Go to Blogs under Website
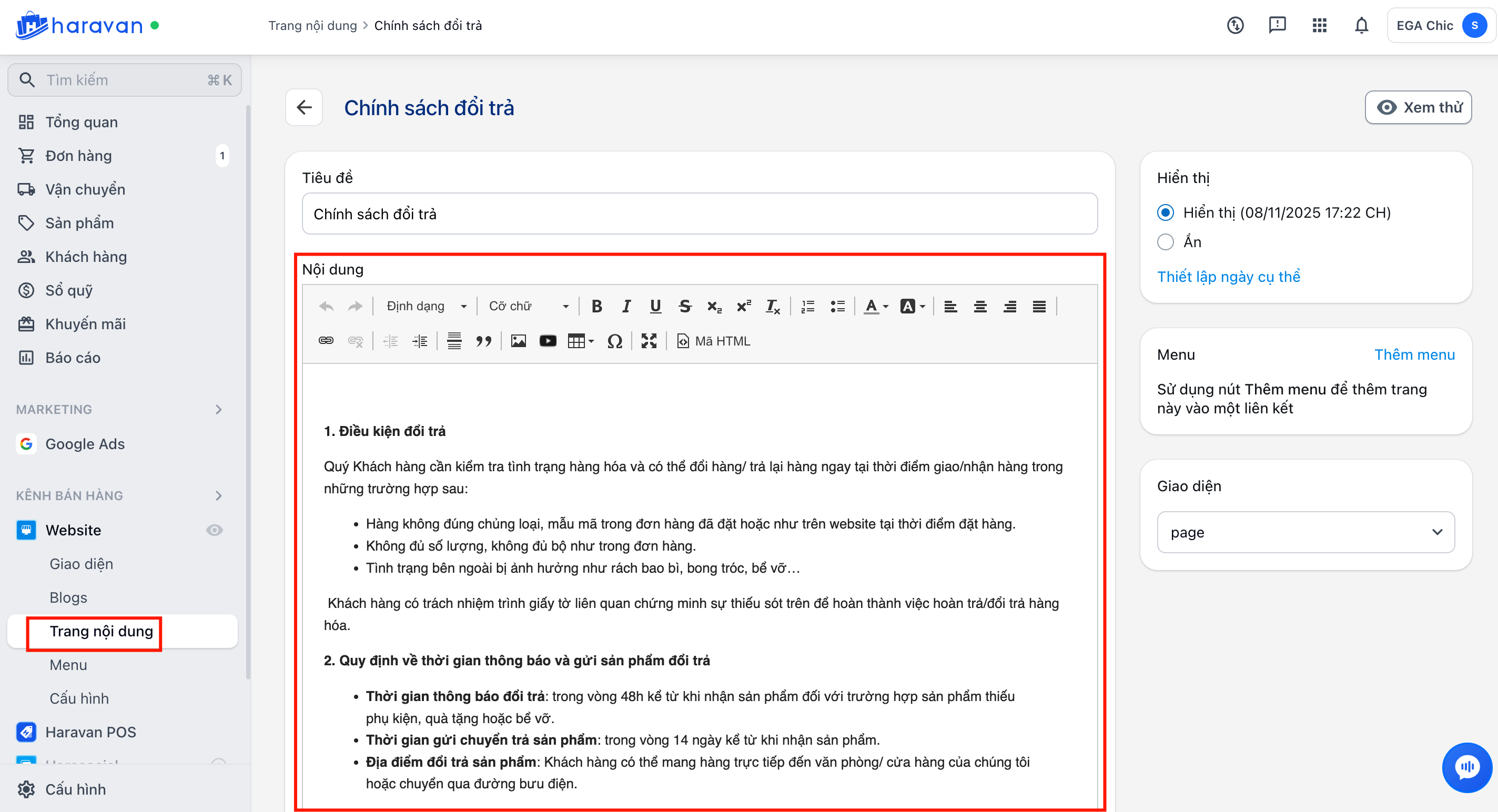 pyautogui.click(x=68, y=597)
